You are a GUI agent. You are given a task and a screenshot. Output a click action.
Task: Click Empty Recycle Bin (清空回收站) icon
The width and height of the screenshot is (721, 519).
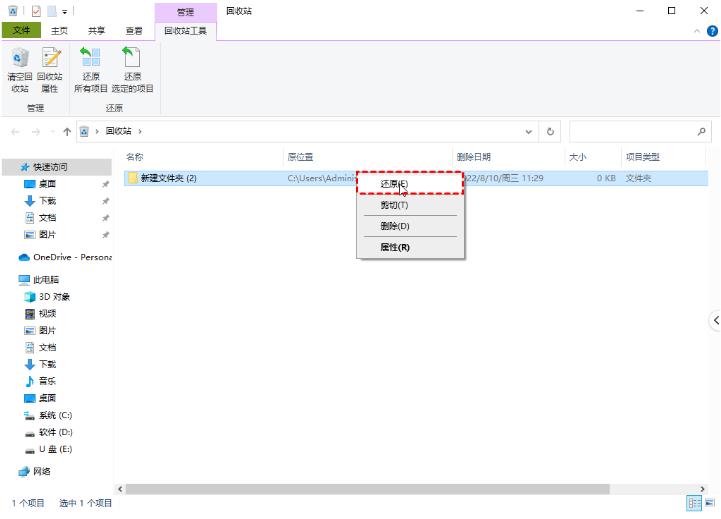tap(20, 70)
